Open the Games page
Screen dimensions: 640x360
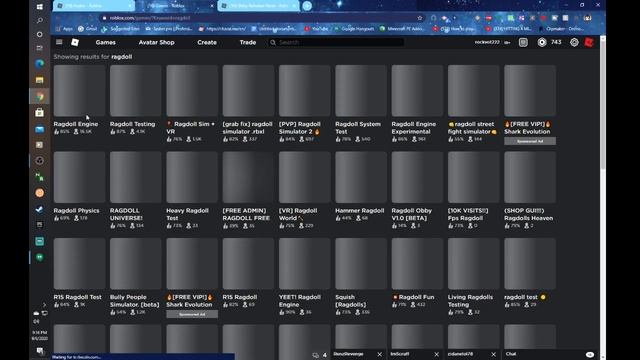click(x=105, y=42)
